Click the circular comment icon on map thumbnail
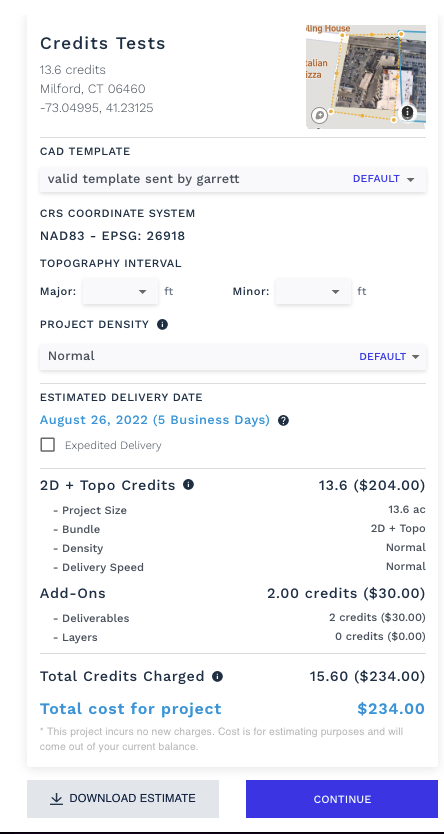Image resolution: width=444 pixels, height=834 pixels. (x=319, y=115)
